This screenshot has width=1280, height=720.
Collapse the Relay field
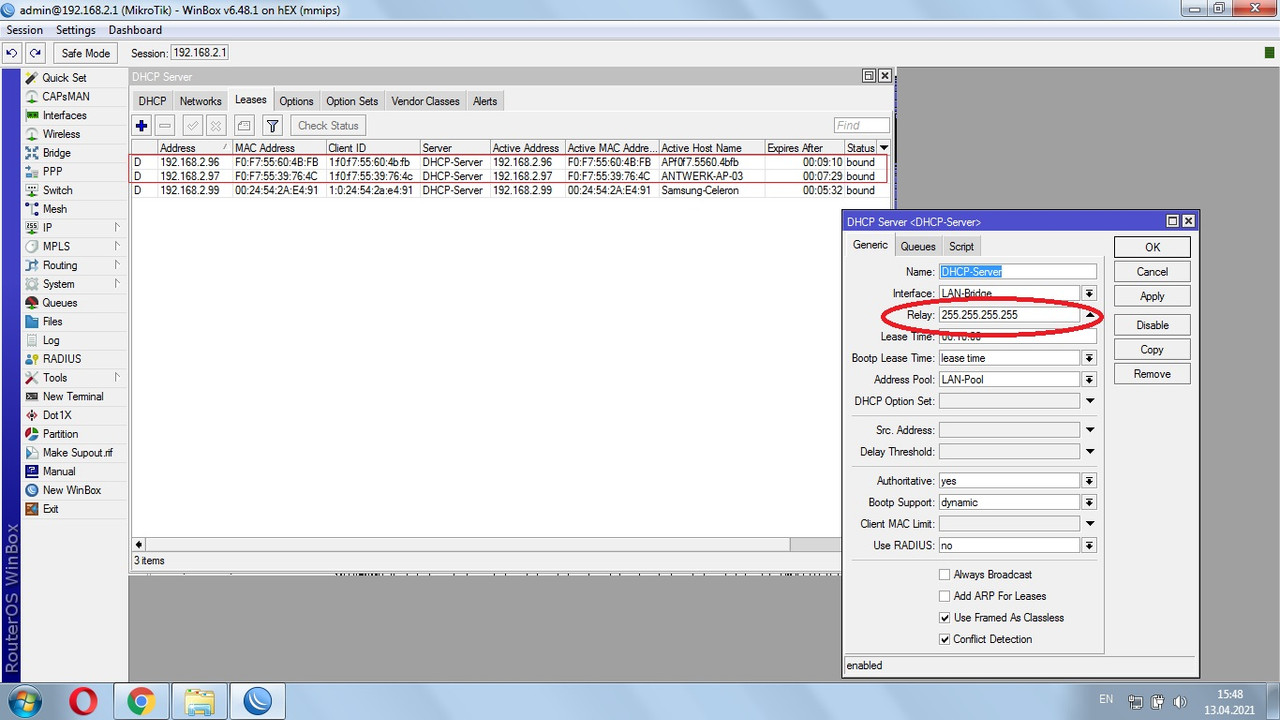pyautogui.click(x=1089, y=315)
